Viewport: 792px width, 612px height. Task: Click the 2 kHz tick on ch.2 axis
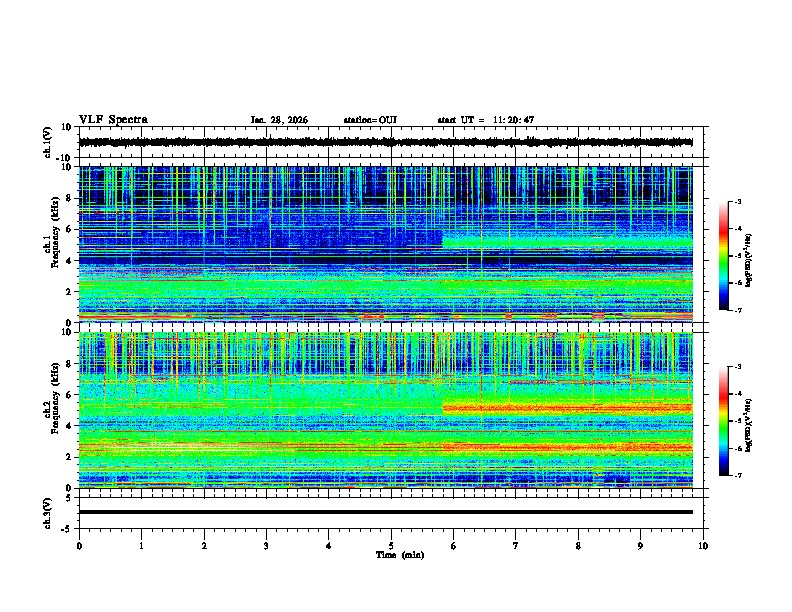tap(69, 457)
